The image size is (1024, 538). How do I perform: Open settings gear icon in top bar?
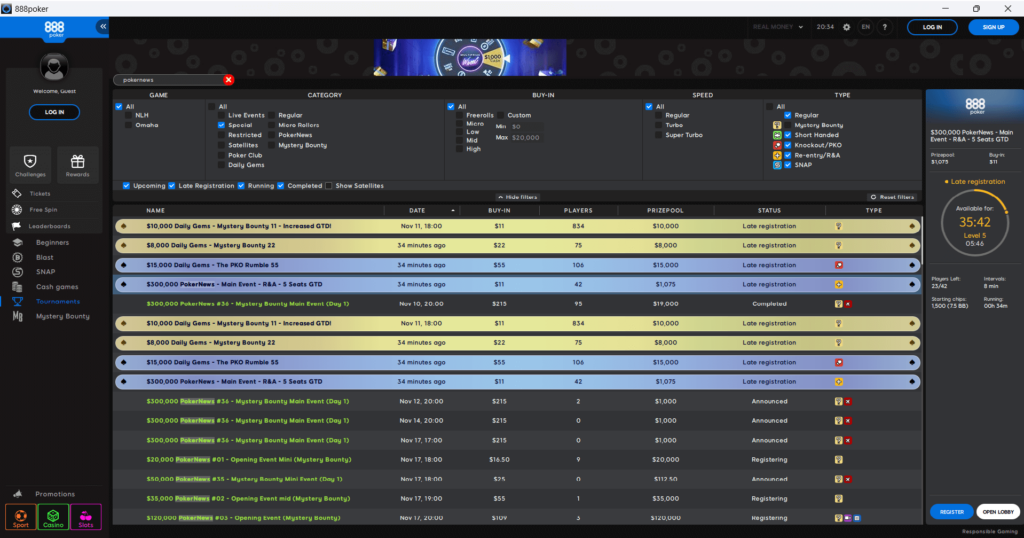[846, 27]
